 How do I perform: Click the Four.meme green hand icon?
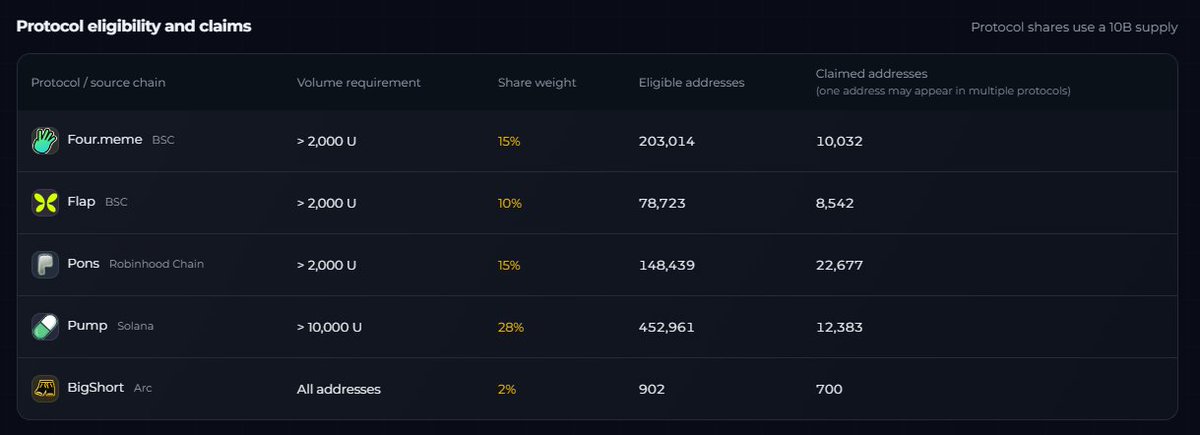pos(45,141)
